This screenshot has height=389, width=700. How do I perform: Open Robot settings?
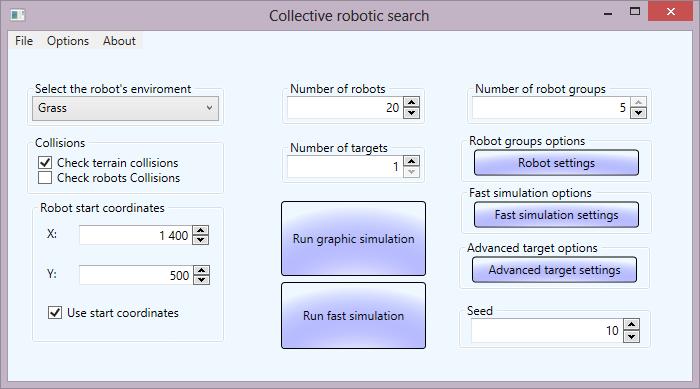pyautogui.click(x=556, y=163)
